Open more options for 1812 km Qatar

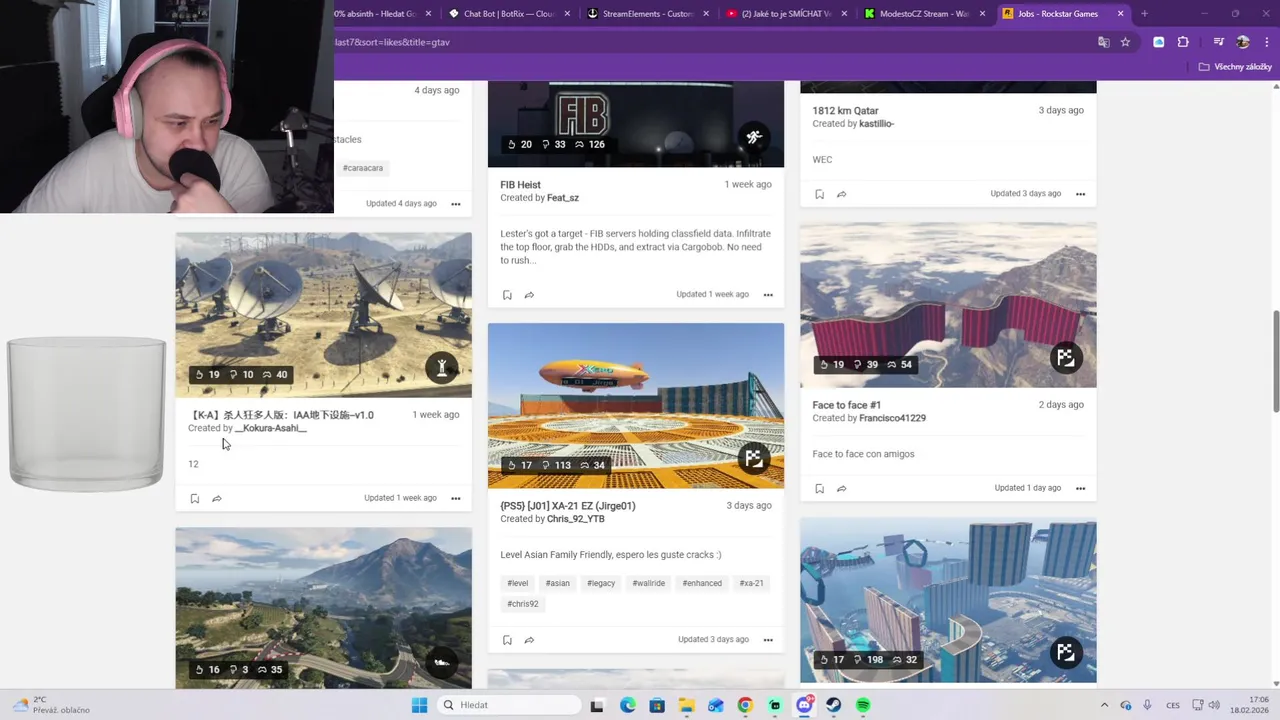(1080, 194)
